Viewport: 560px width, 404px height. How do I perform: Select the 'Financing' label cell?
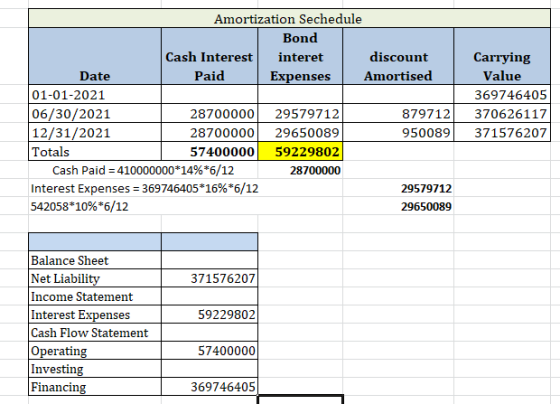[95, 386]
